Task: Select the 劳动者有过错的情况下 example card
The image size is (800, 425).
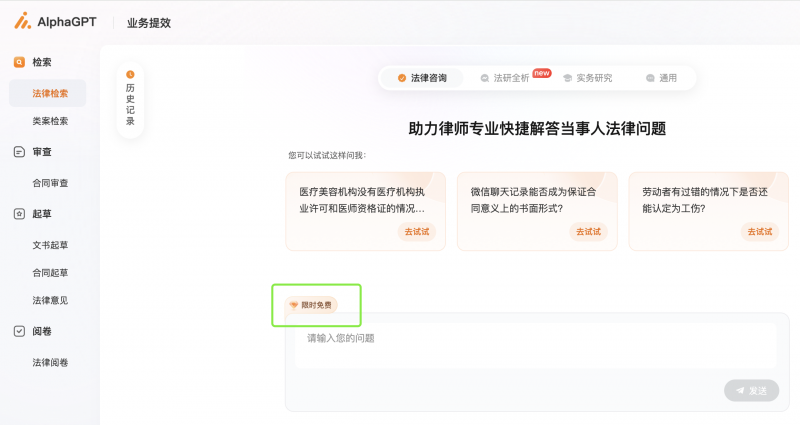Action: coord(709,211)
